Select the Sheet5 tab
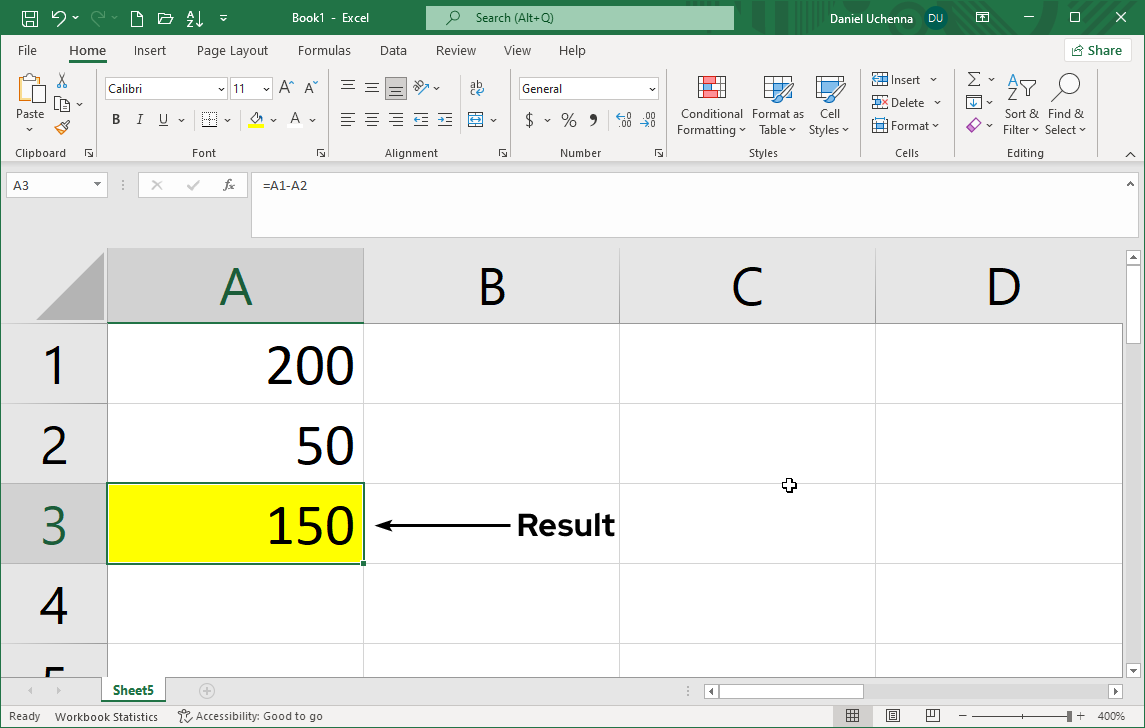This screenshot has width=1145, height=728. pyautogui.click(x=133, y=690)
